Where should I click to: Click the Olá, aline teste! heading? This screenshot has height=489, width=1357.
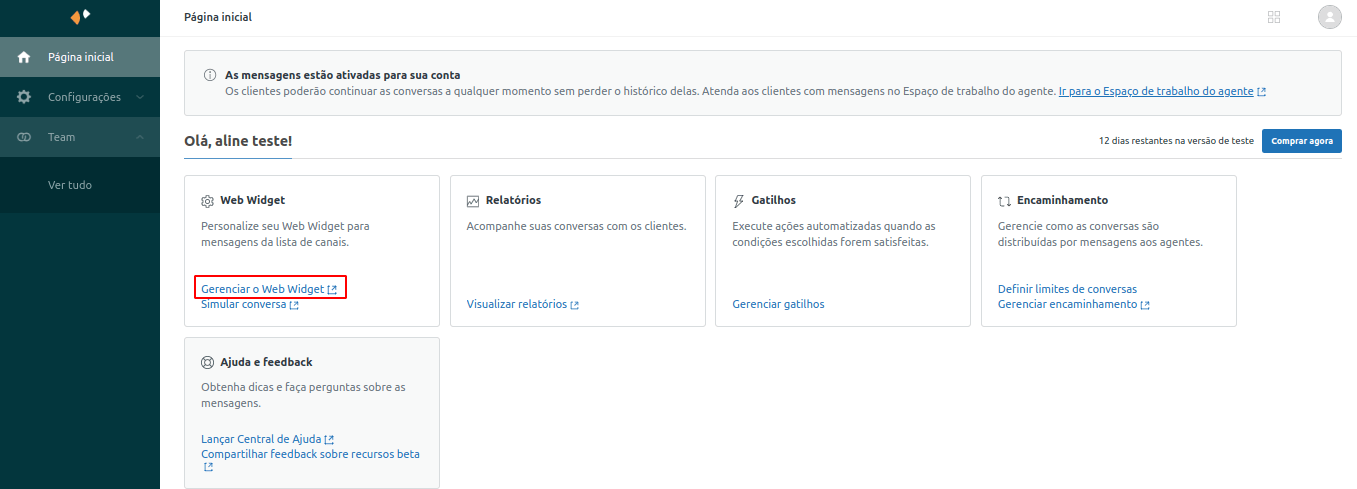(x=238, y=141)
